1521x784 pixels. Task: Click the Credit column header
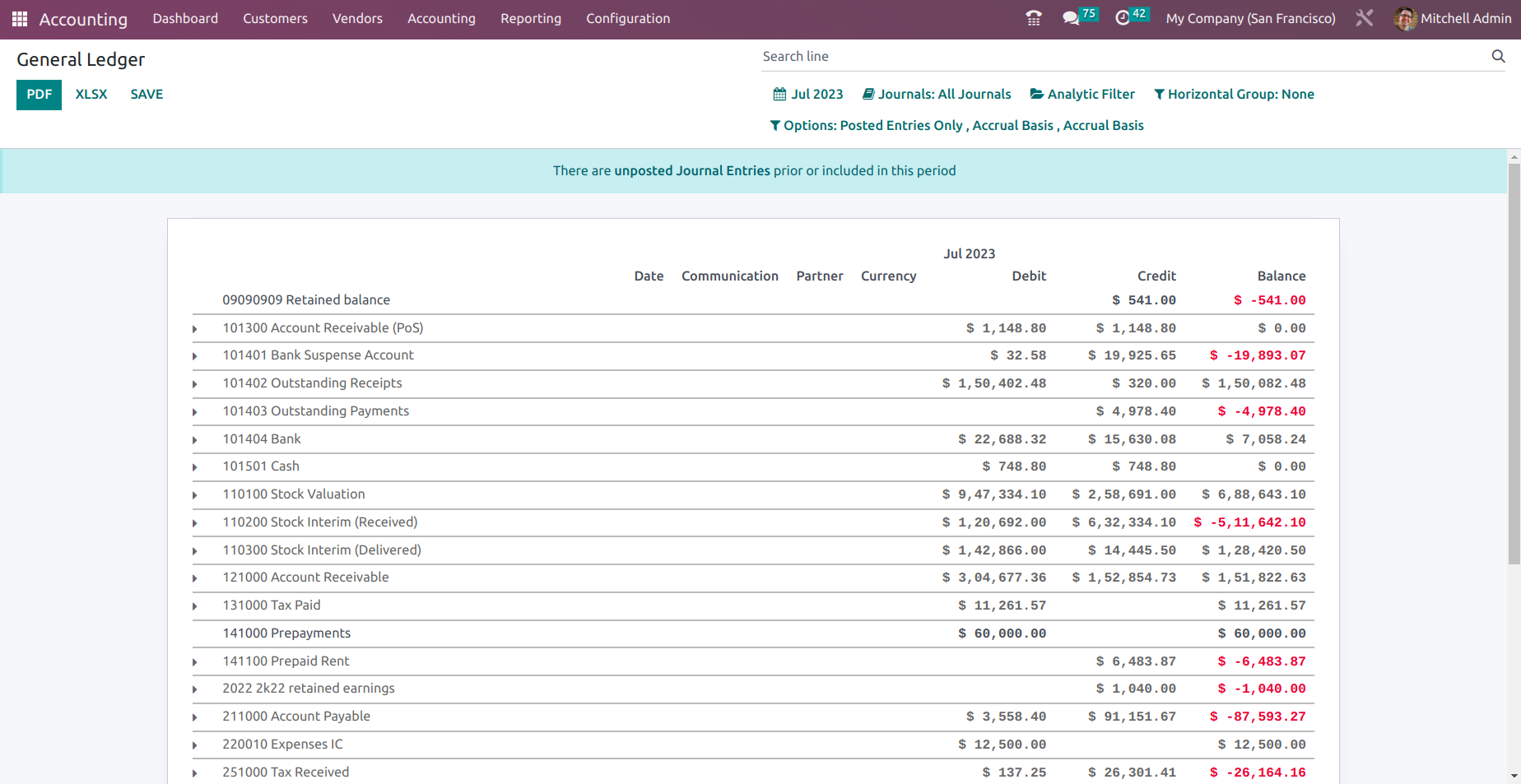[x=1156, y=276]
